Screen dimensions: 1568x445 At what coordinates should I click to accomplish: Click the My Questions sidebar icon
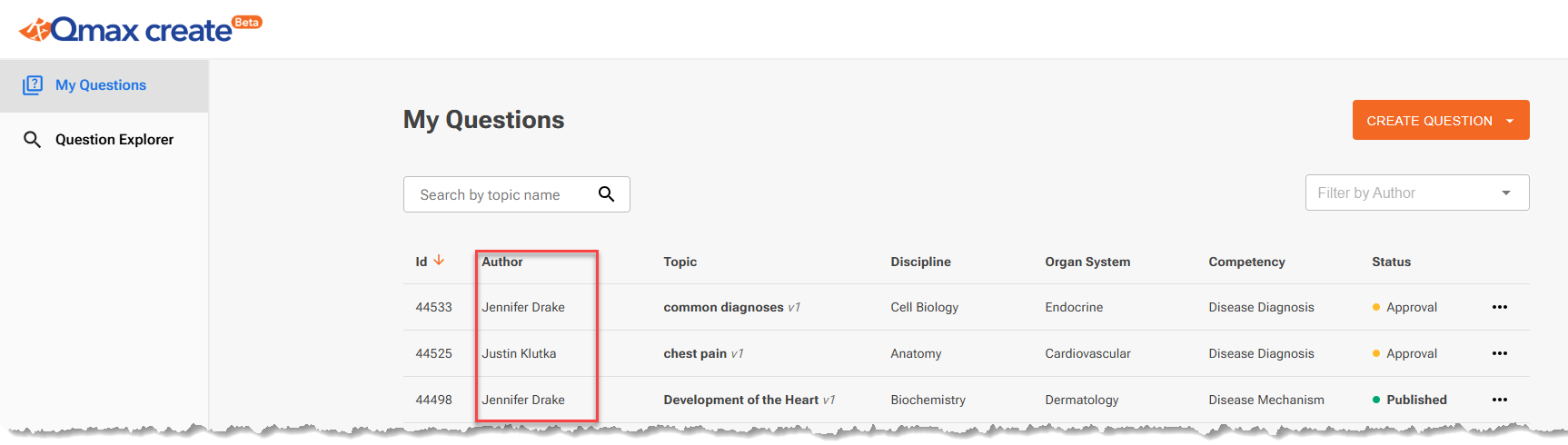click(x=33, y=84)
